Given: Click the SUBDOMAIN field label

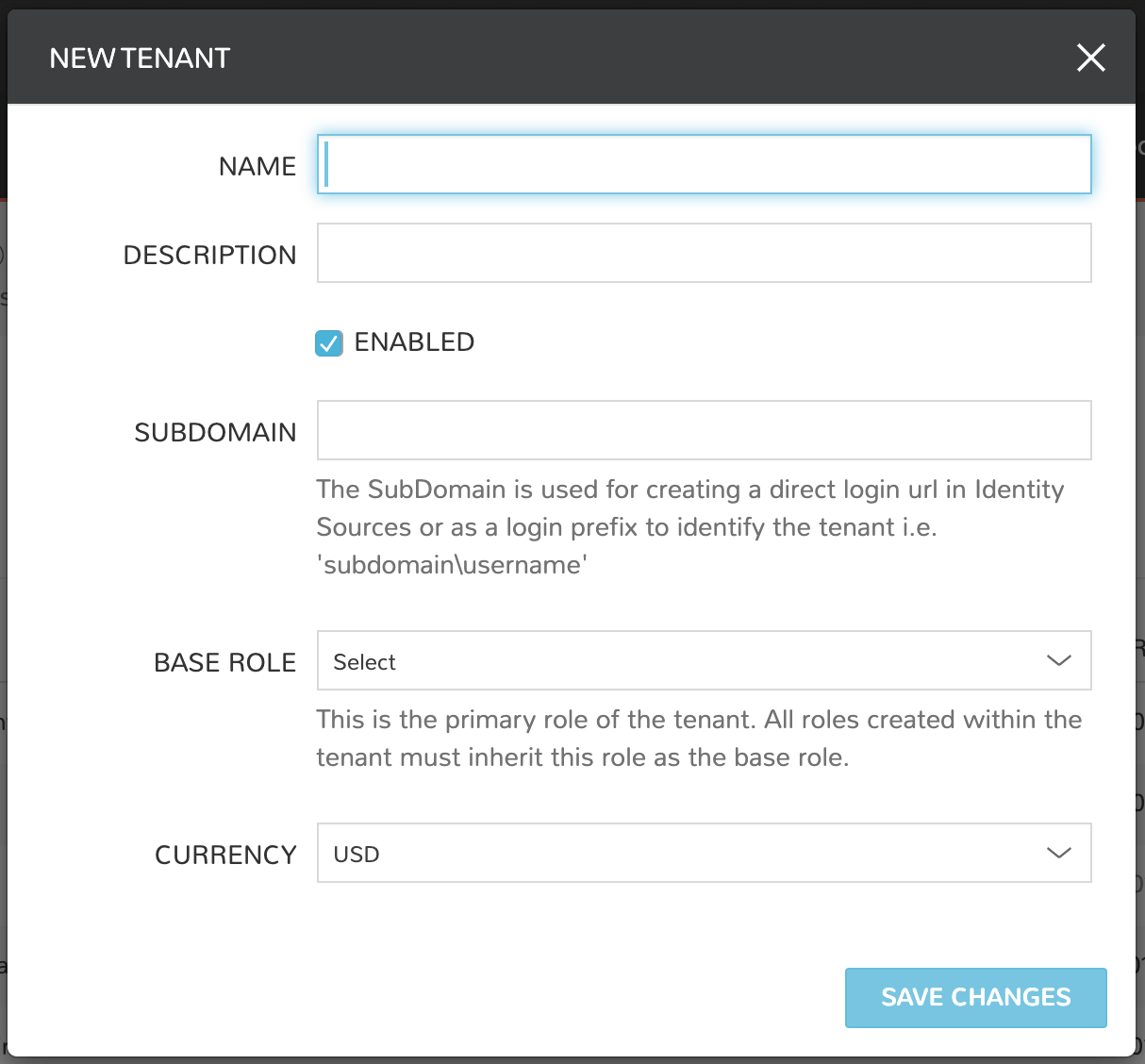Looking at the screenshot, I should coord(215,433).
